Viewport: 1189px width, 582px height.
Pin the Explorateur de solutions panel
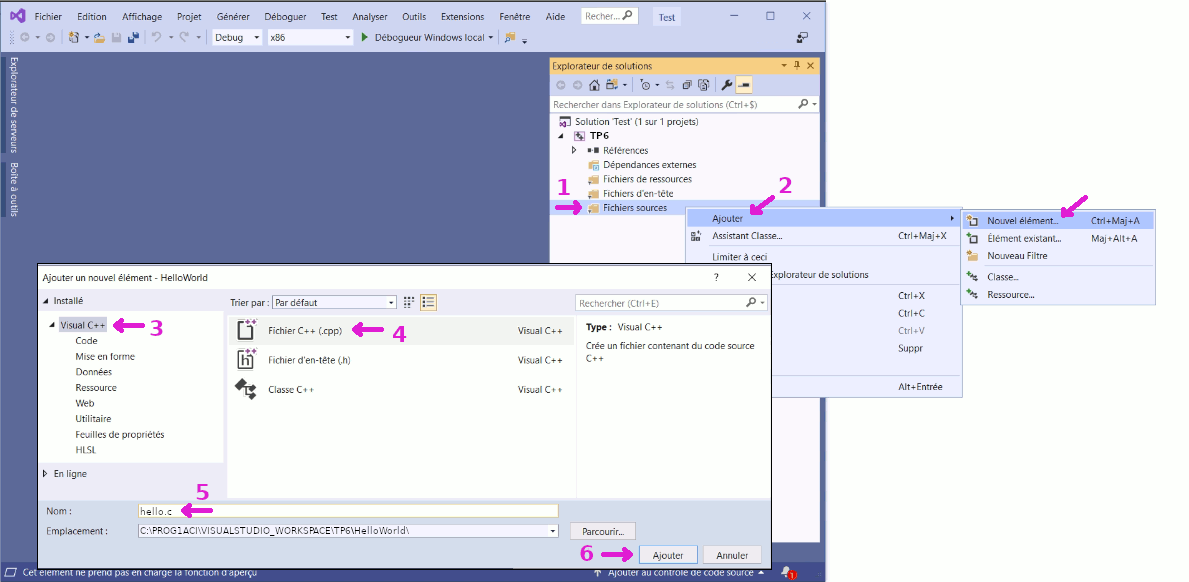(797, 66)
